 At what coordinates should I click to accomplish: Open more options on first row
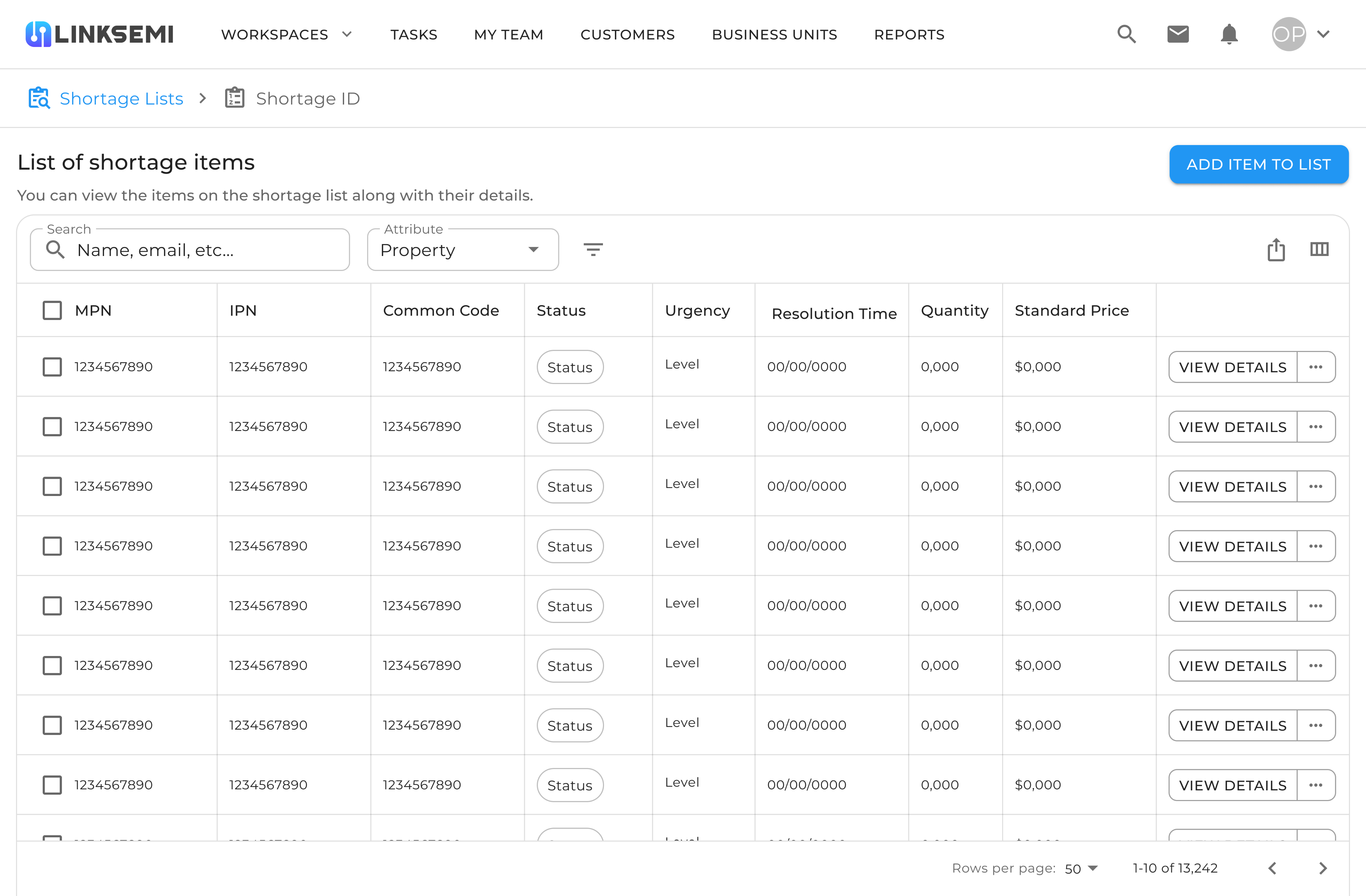point(1316,367)
